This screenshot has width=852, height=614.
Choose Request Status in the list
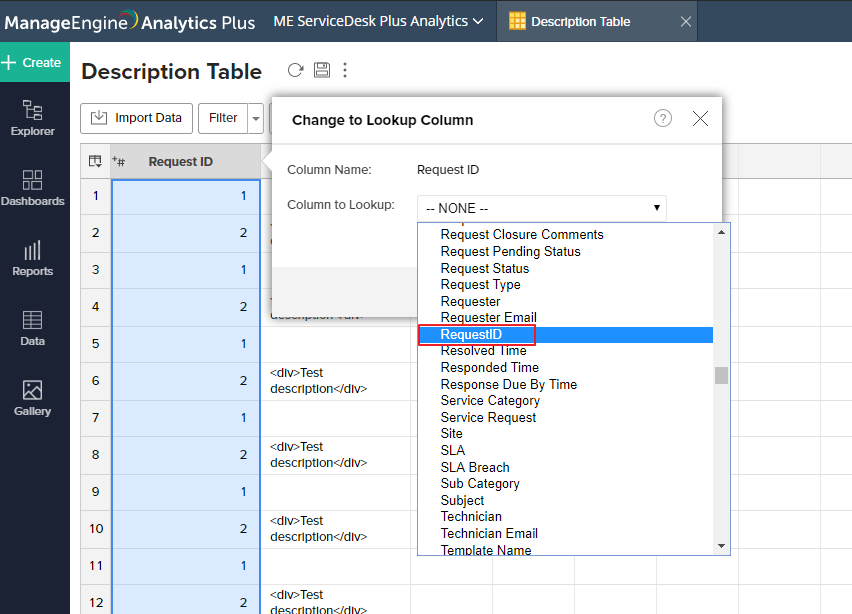tap(485, 268)
